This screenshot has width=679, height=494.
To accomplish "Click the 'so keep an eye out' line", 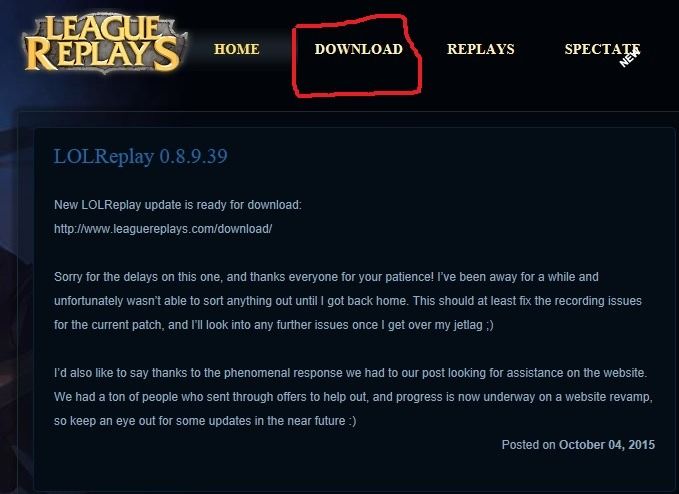I will [x=205, y=421].
